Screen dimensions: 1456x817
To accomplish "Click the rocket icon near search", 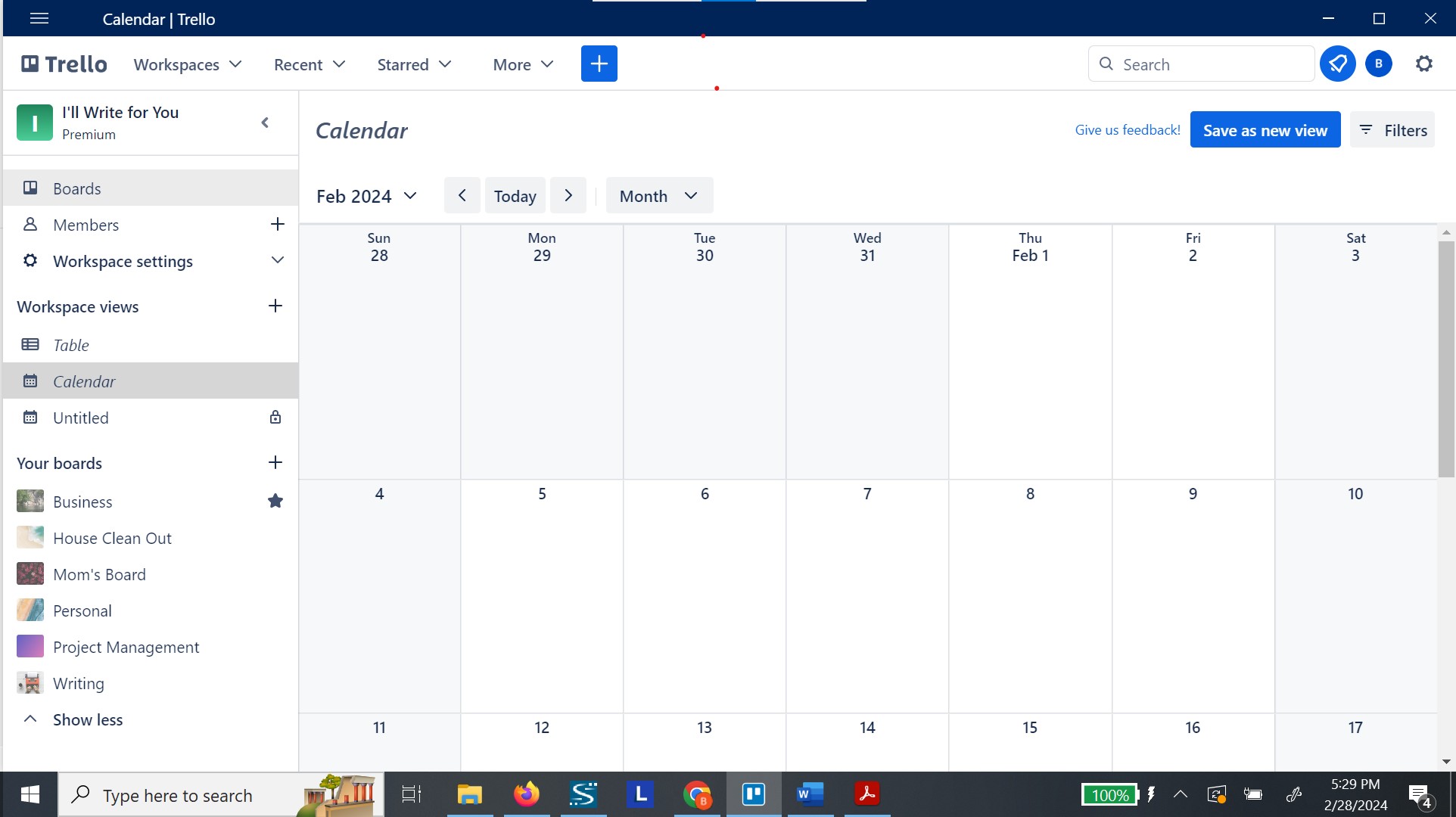I will pyautogui.click(x=1337, y=64).
